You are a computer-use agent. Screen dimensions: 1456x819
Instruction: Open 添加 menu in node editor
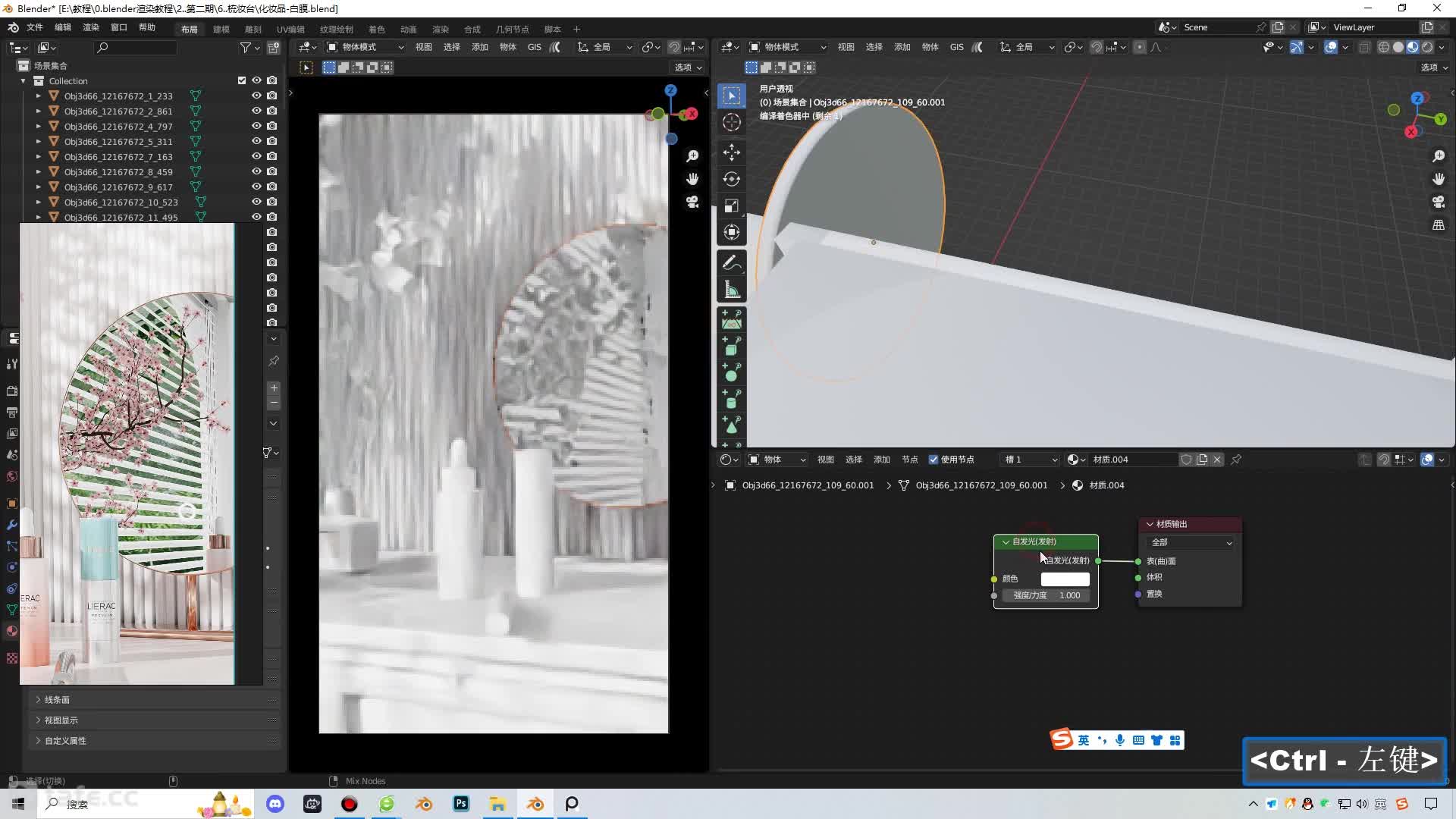[x=882, y=460]
